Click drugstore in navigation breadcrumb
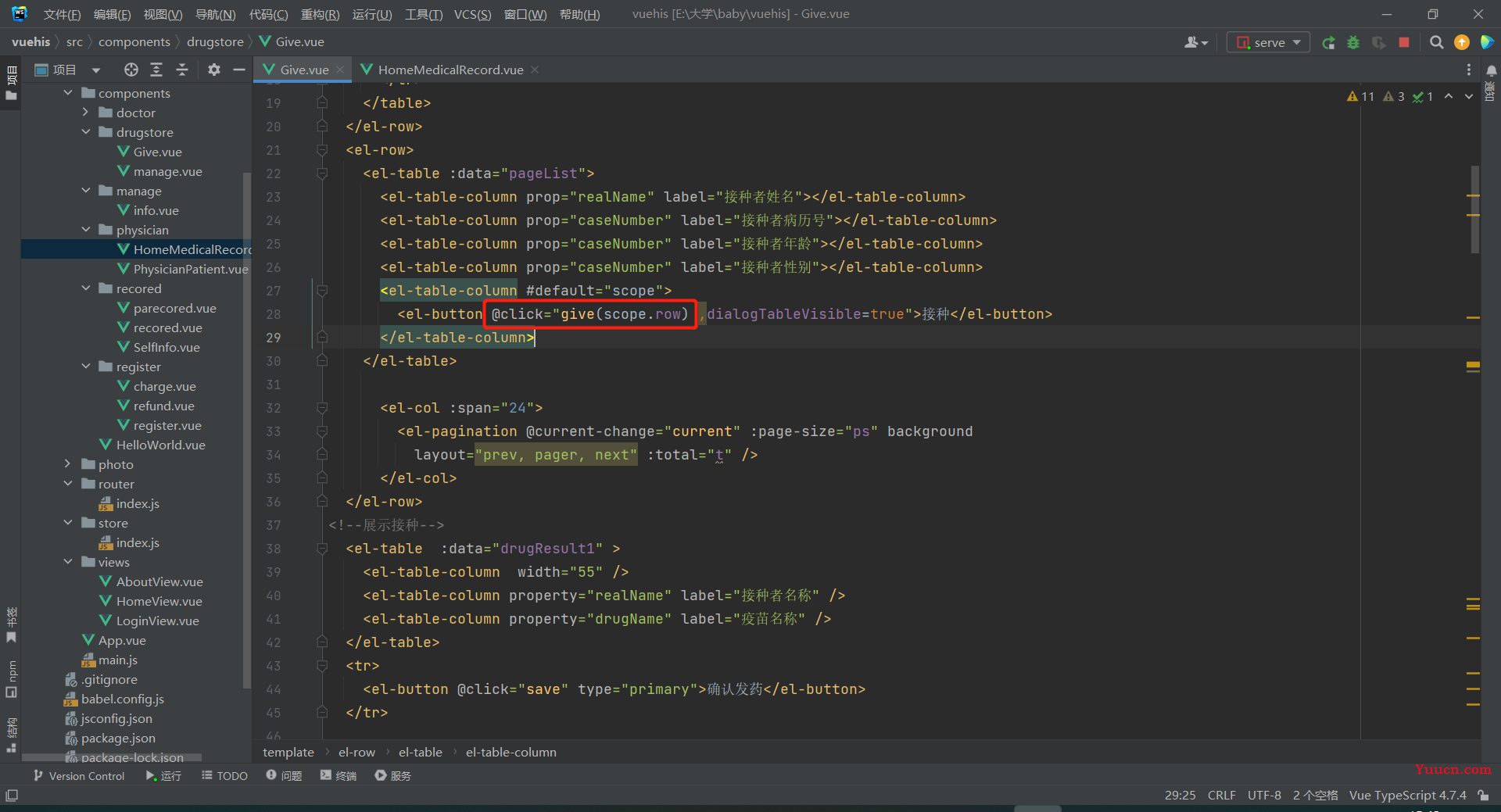This screenshot has width=1501, height=812. [215, 42]
